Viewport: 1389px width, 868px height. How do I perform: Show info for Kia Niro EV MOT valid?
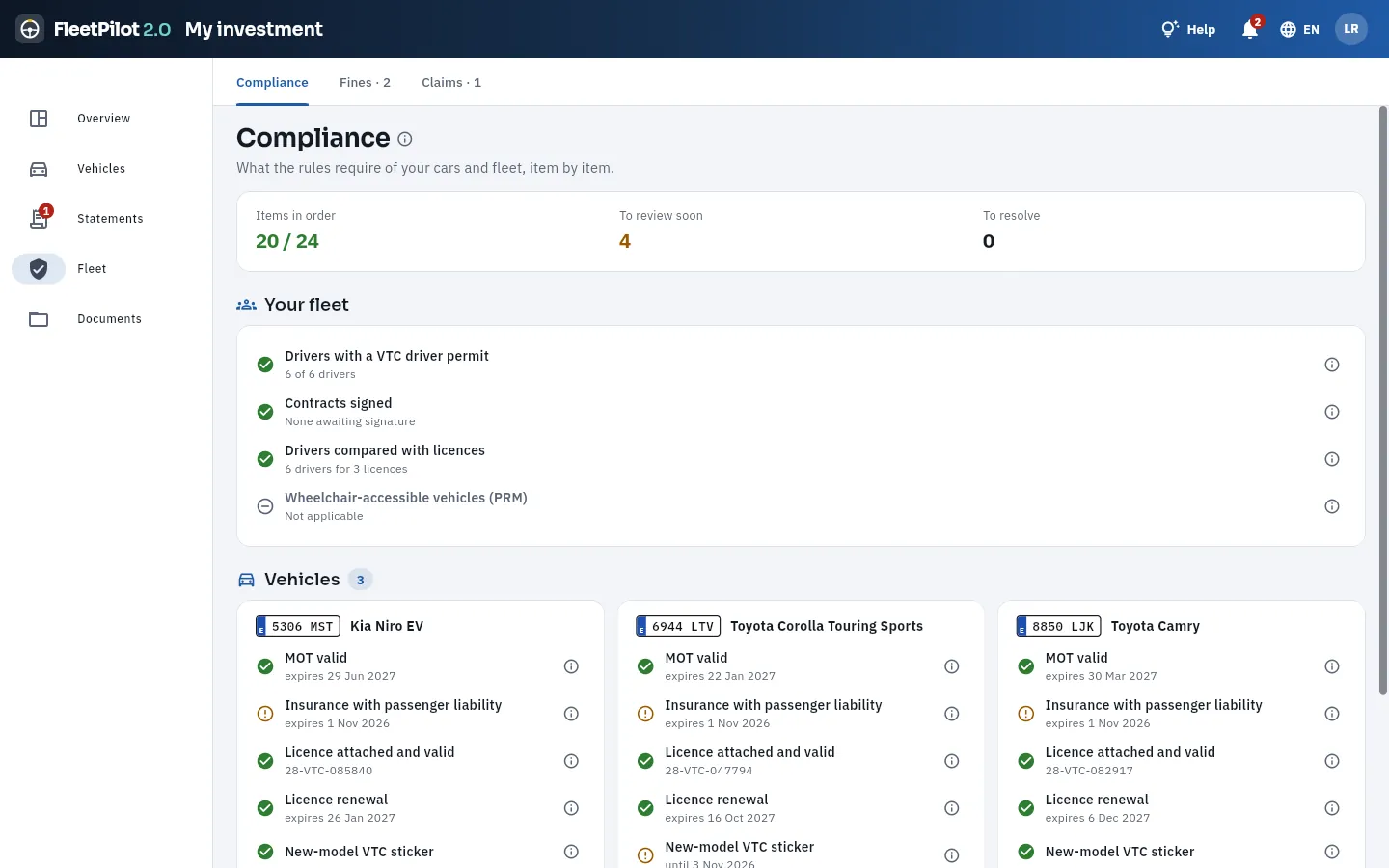571,666
